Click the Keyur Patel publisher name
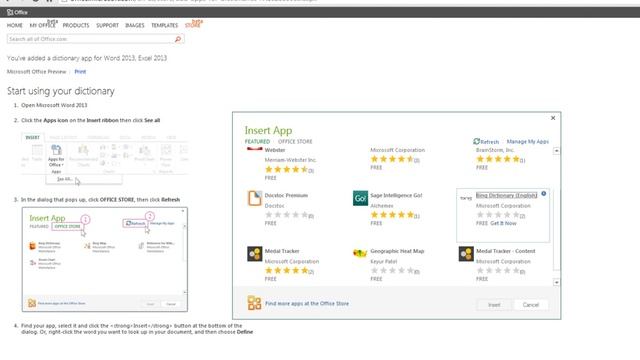Screen dimensions: 640x360 [384, 261]
